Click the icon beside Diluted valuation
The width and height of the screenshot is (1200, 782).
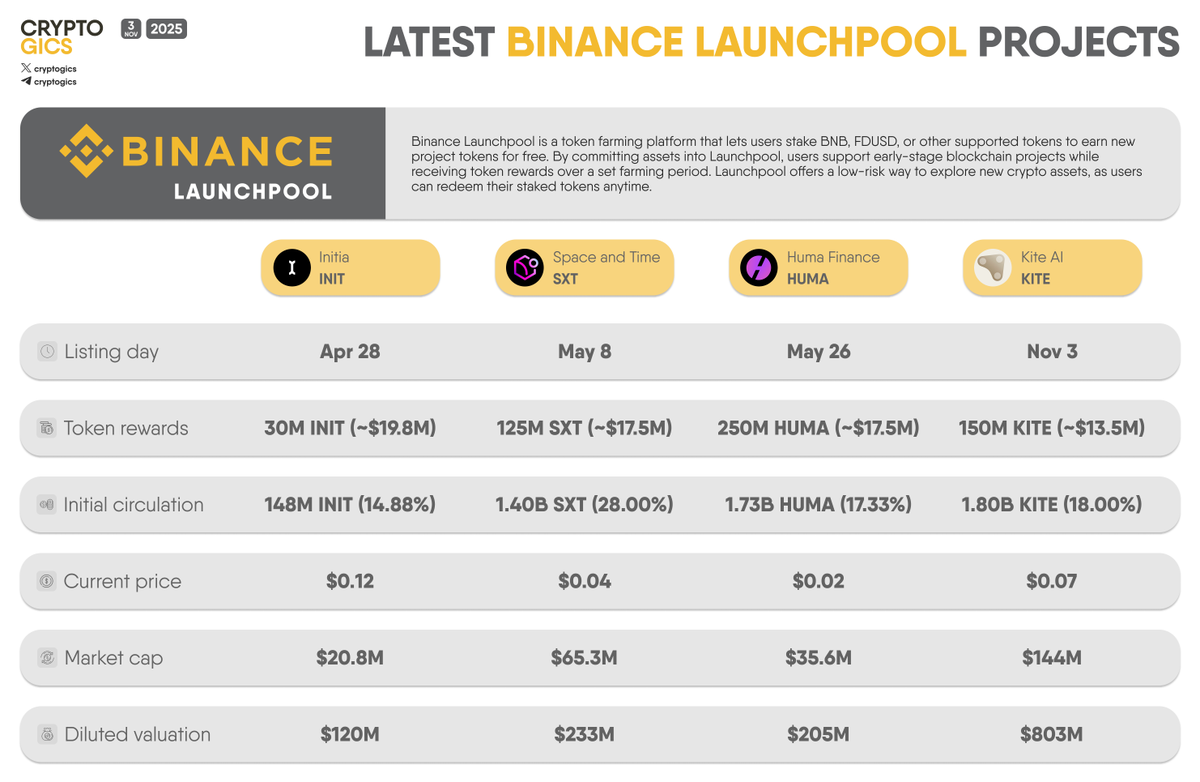[47, 735]
